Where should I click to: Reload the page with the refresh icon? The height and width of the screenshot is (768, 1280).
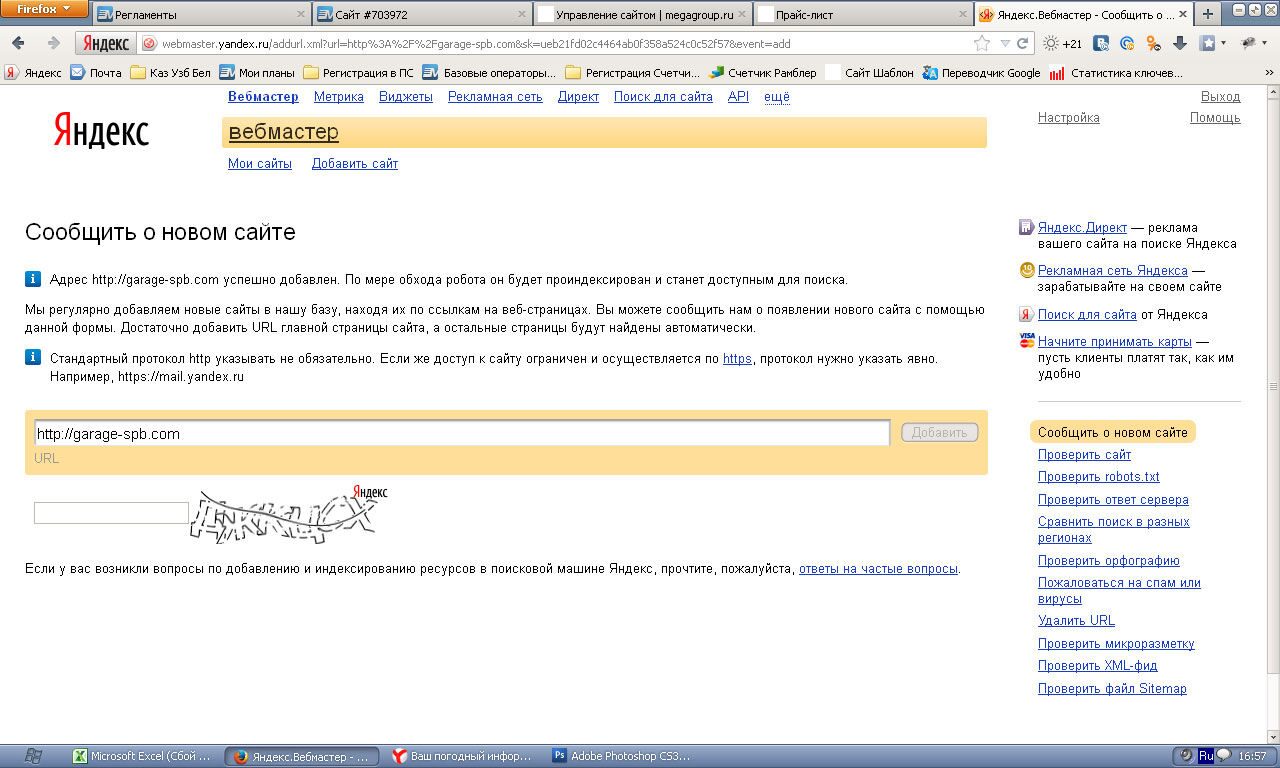pyautogui.click(x=1022, y=43)
